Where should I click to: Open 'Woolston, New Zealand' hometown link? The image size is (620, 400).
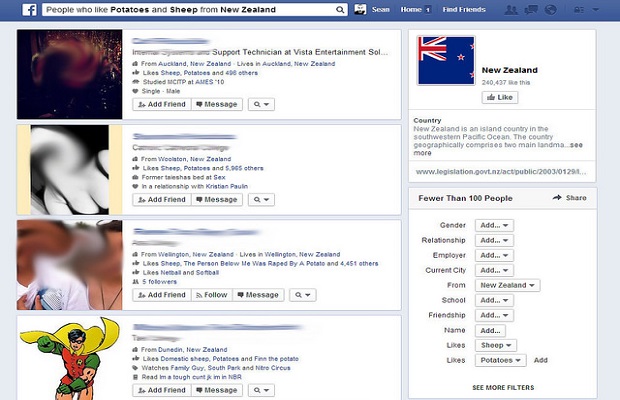[194, 159]
